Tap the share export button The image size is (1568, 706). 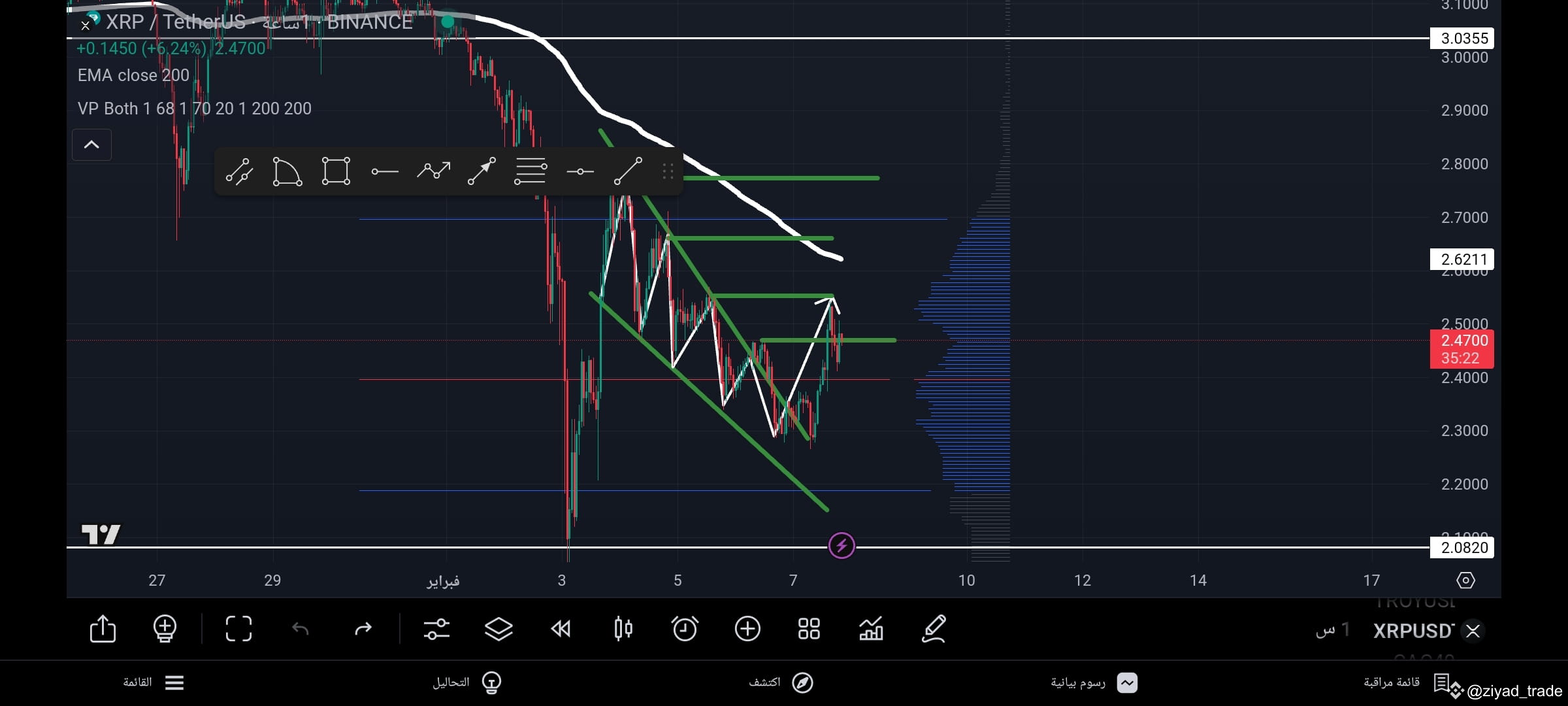(x=102, y=629)
